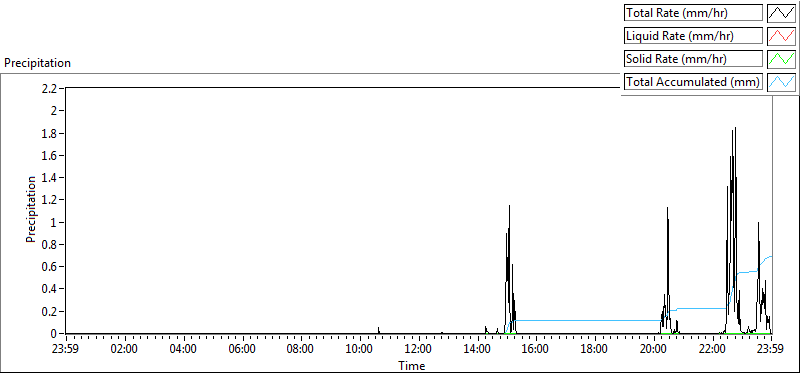Viewport: 800px width, 373px height.
Task: Click the 18:00 x-axis time label
Action: coord(595,350)
